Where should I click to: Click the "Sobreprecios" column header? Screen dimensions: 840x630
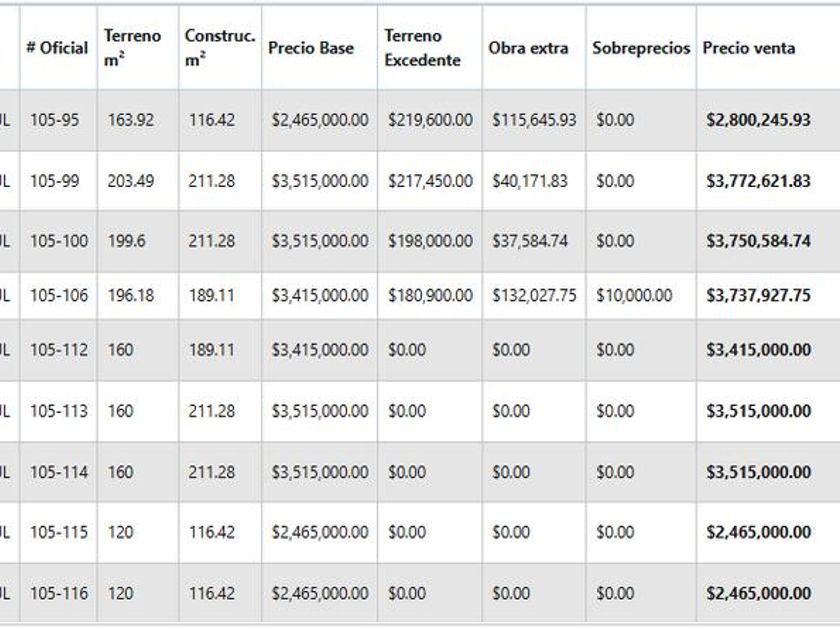point(641,47)
